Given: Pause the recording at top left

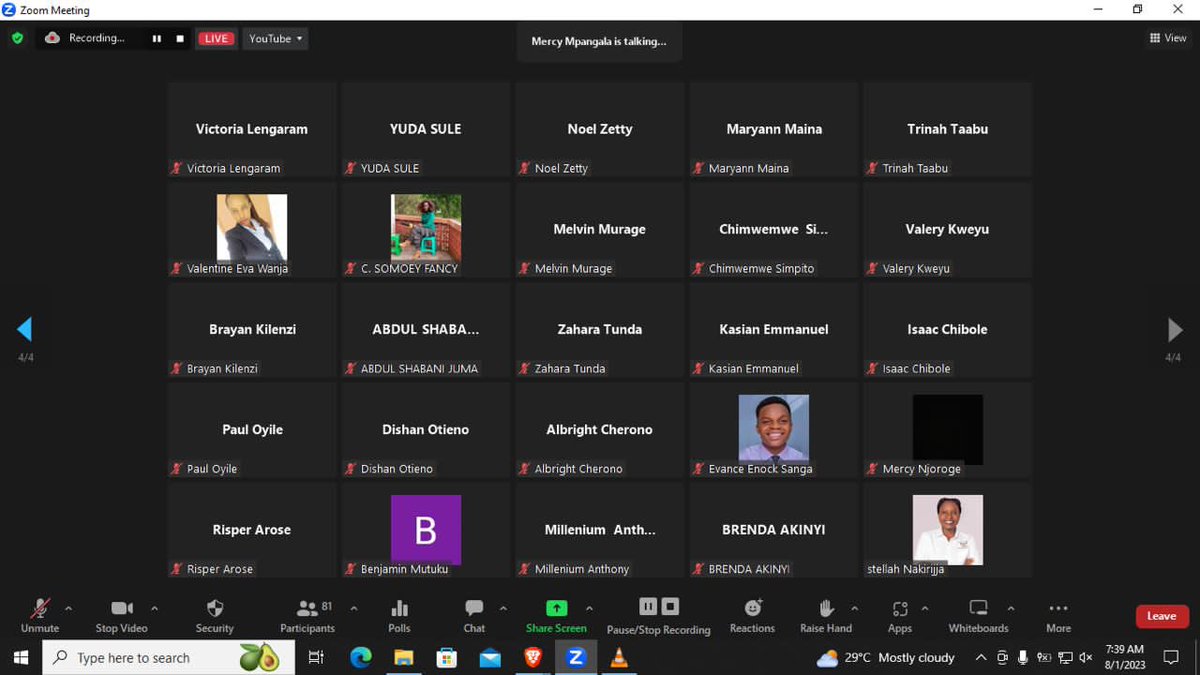Looking at the screenshot, I should [156, 38].
